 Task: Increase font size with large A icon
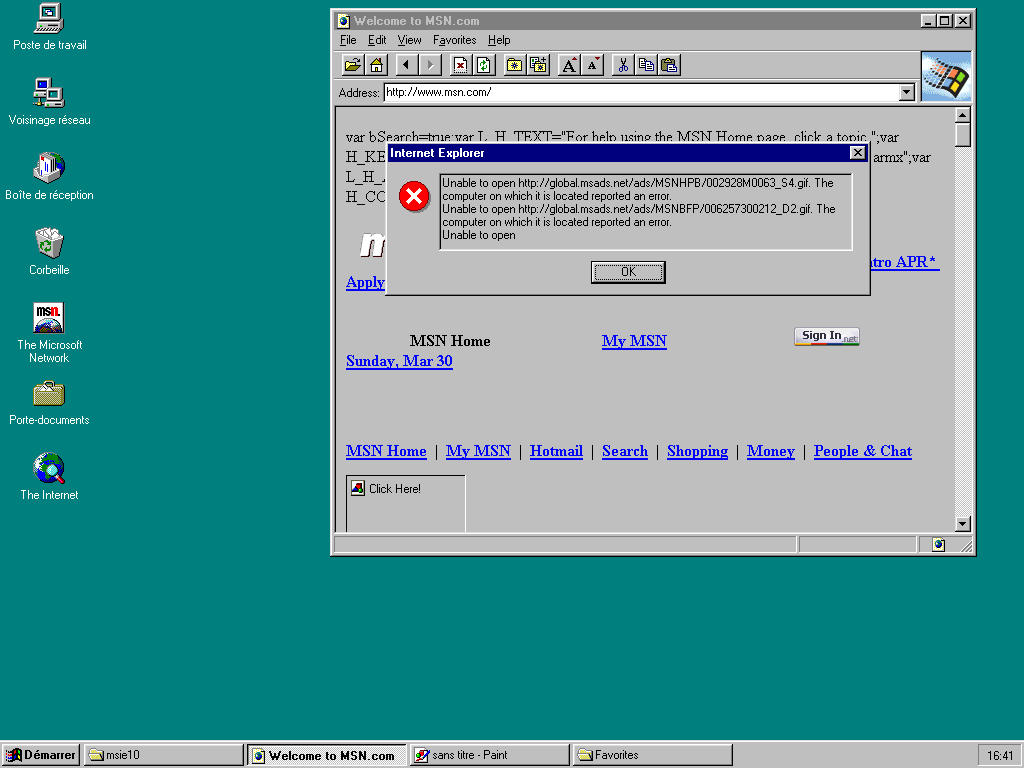click(568, 65)
